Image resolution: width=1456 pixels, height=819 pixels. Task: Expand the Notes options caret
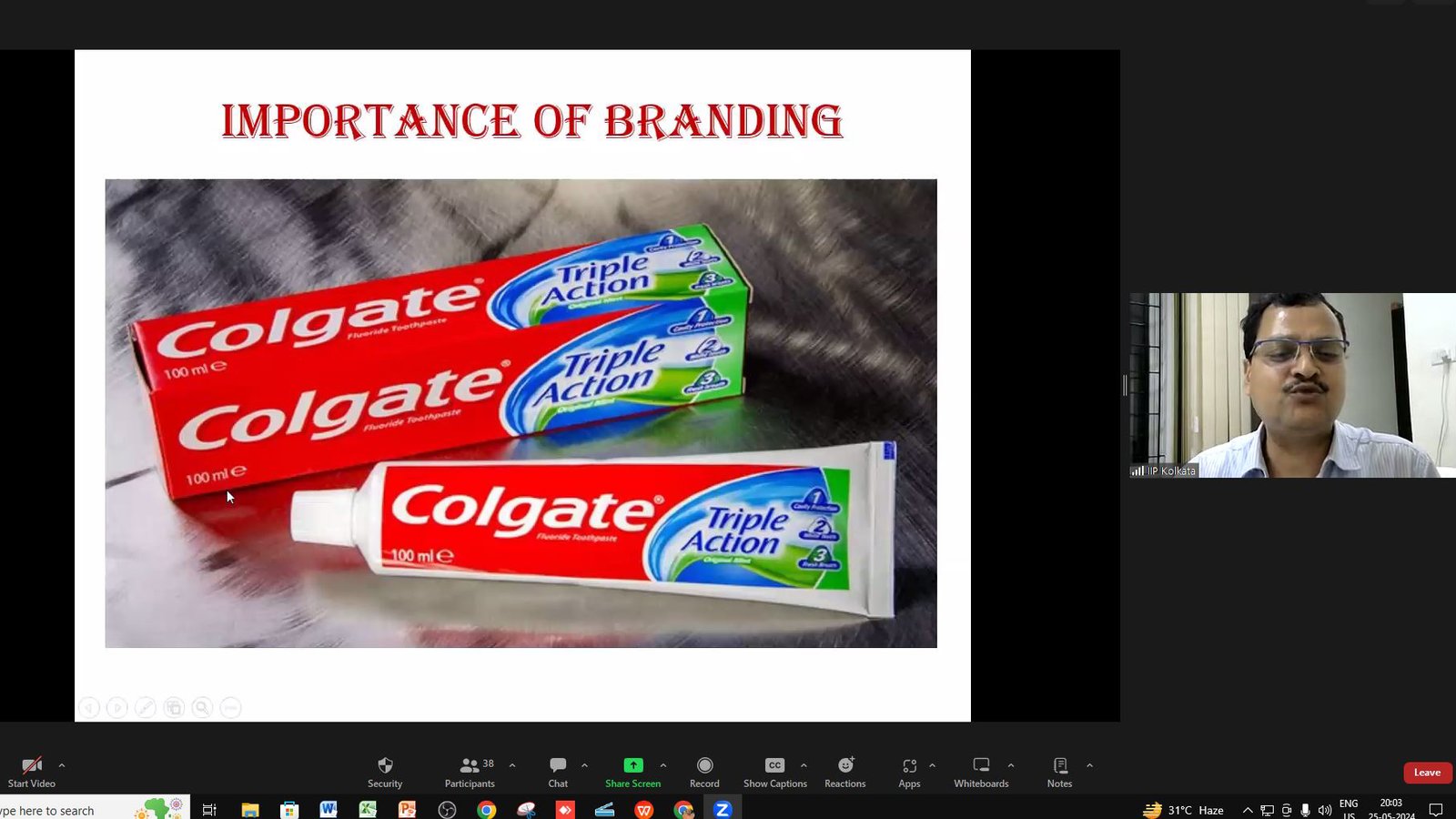coord(1089,765)
